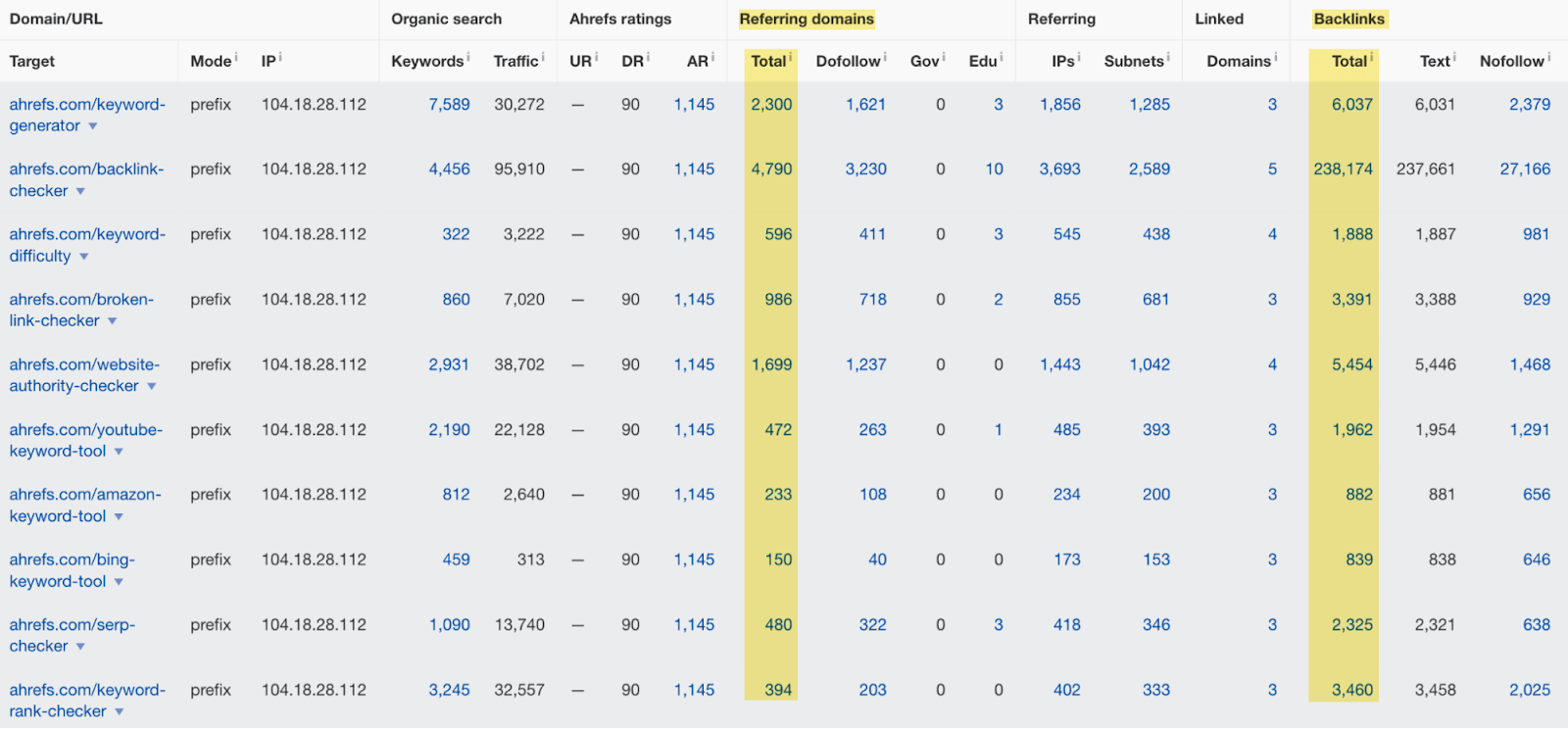1568x729 pixels.
Task: Sort by Backlinks Total column header
Action: [x=1348, y=61]
